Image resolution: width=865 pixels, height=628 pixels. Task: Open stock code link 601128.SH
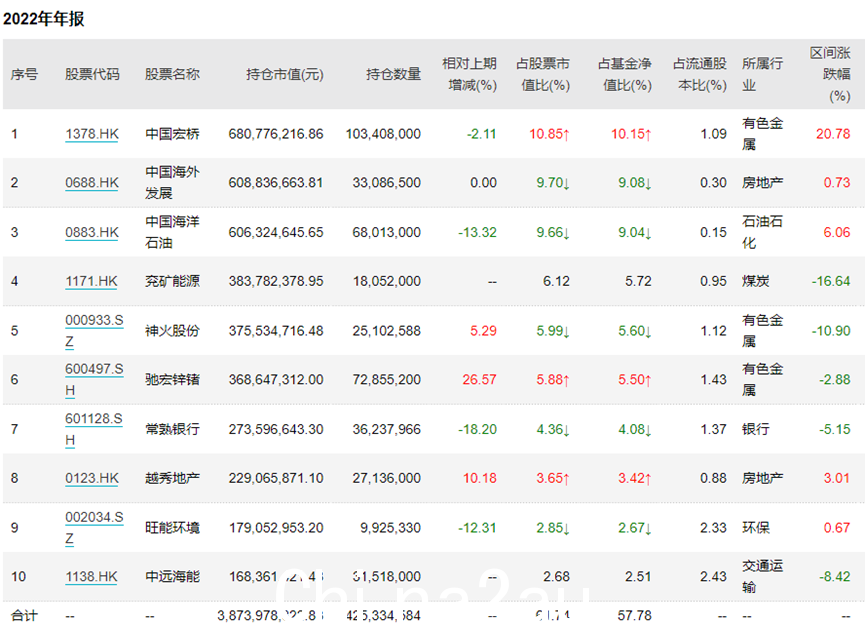tap(94, 429)
